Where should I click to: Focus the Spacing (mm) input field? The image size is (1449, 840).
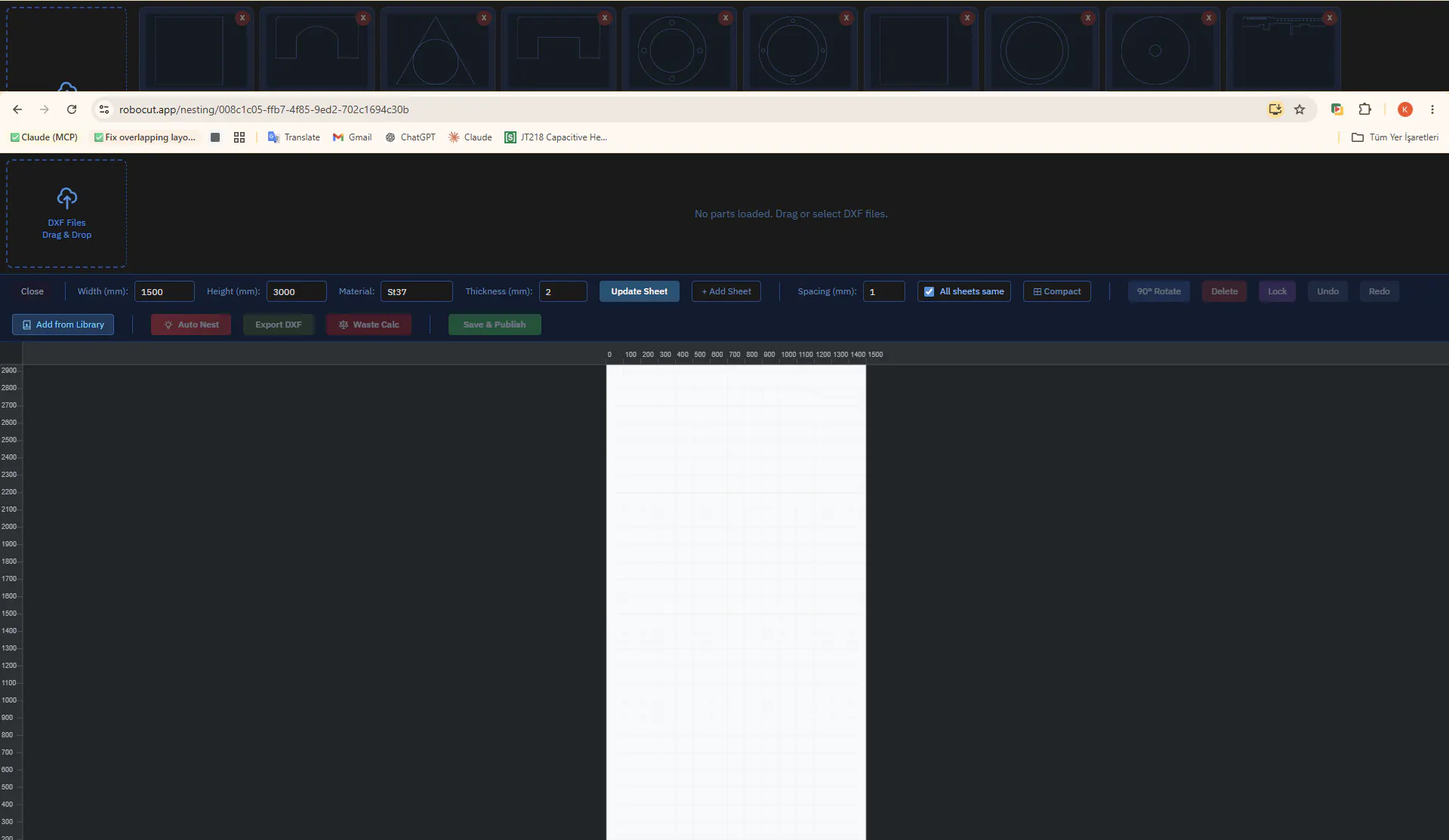(883, 291)
